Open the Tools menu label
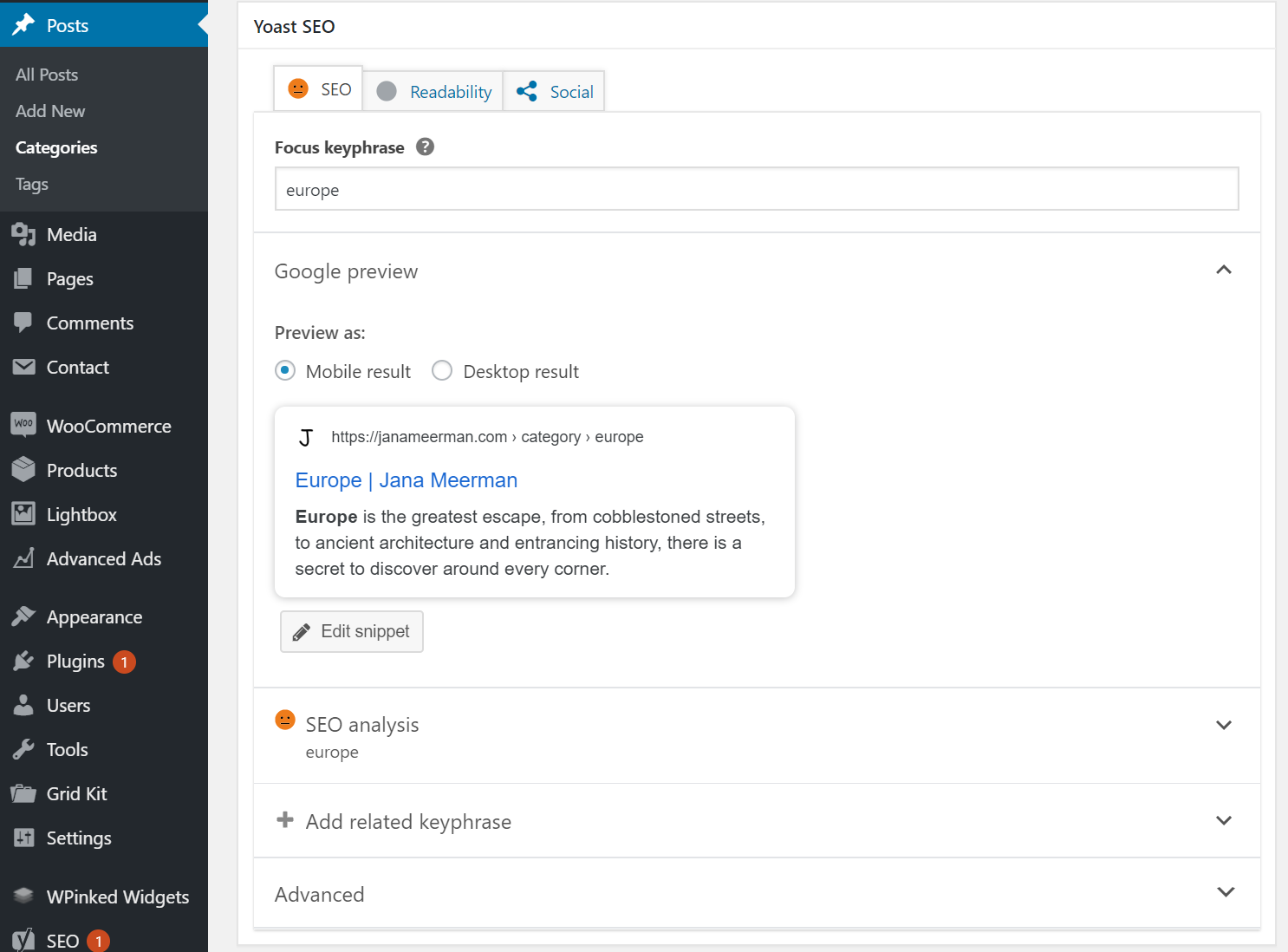 click(x=68, y=749)
